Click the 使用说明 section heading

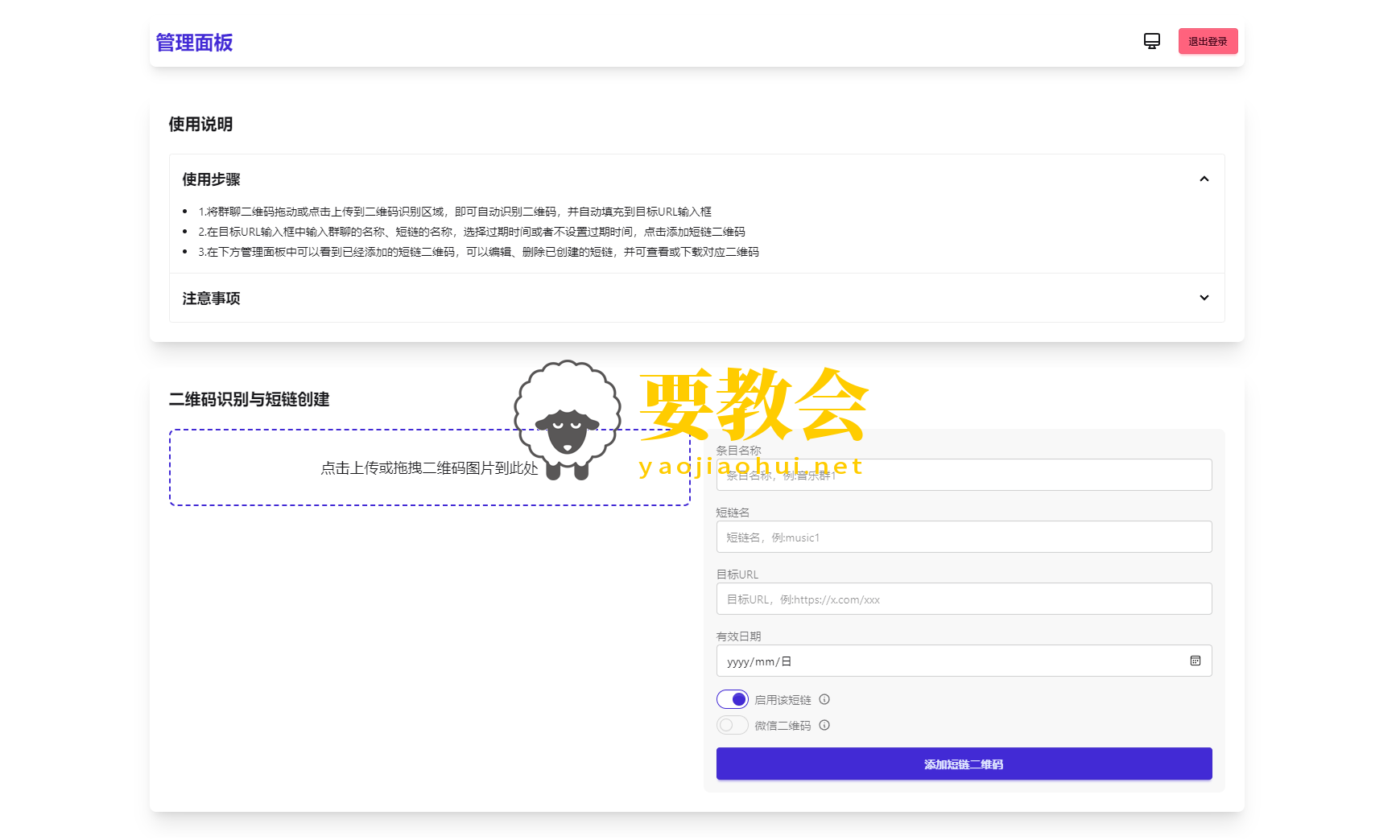(x=200, y=124)
